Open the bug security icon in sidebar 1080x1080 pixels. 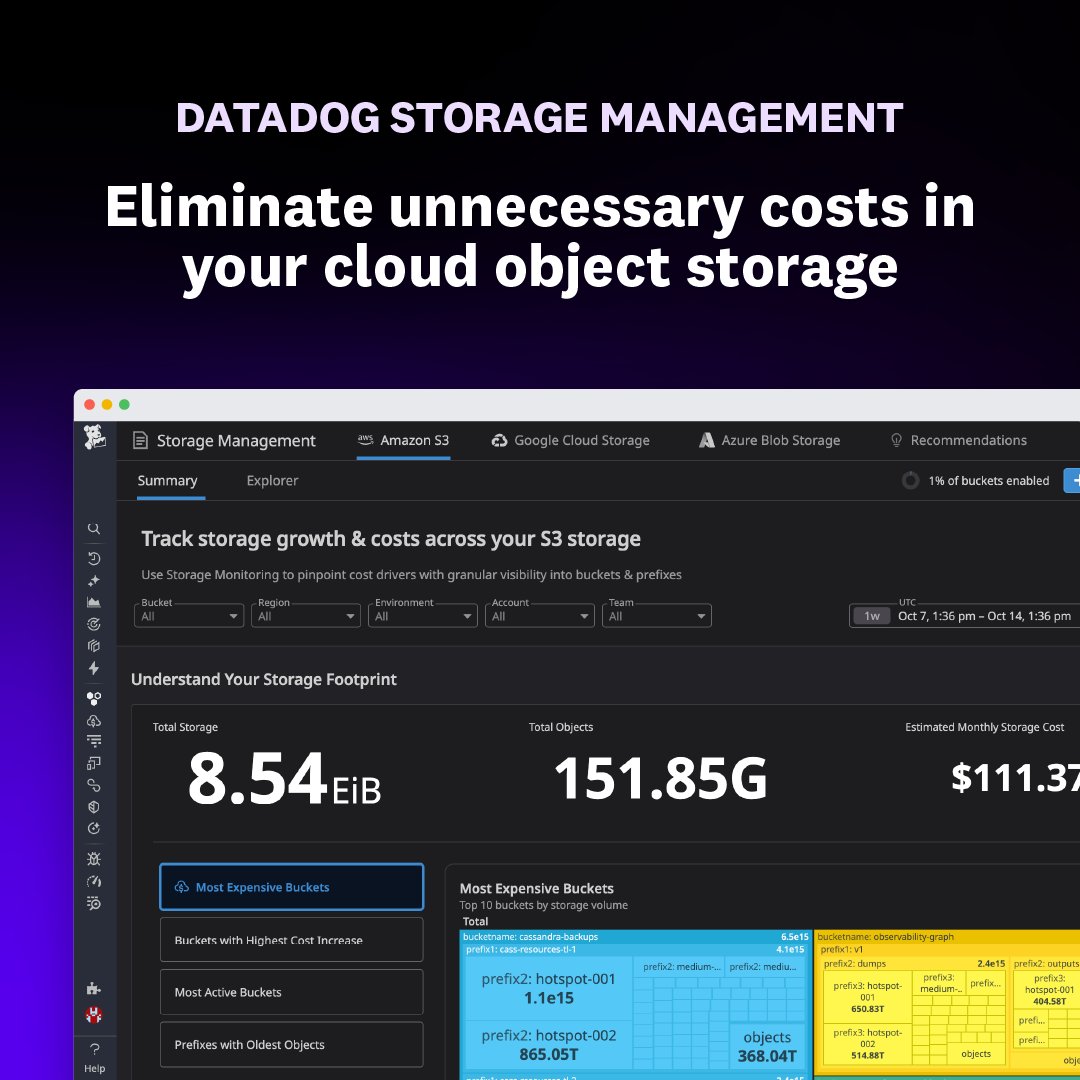click(x=94, y=858)
